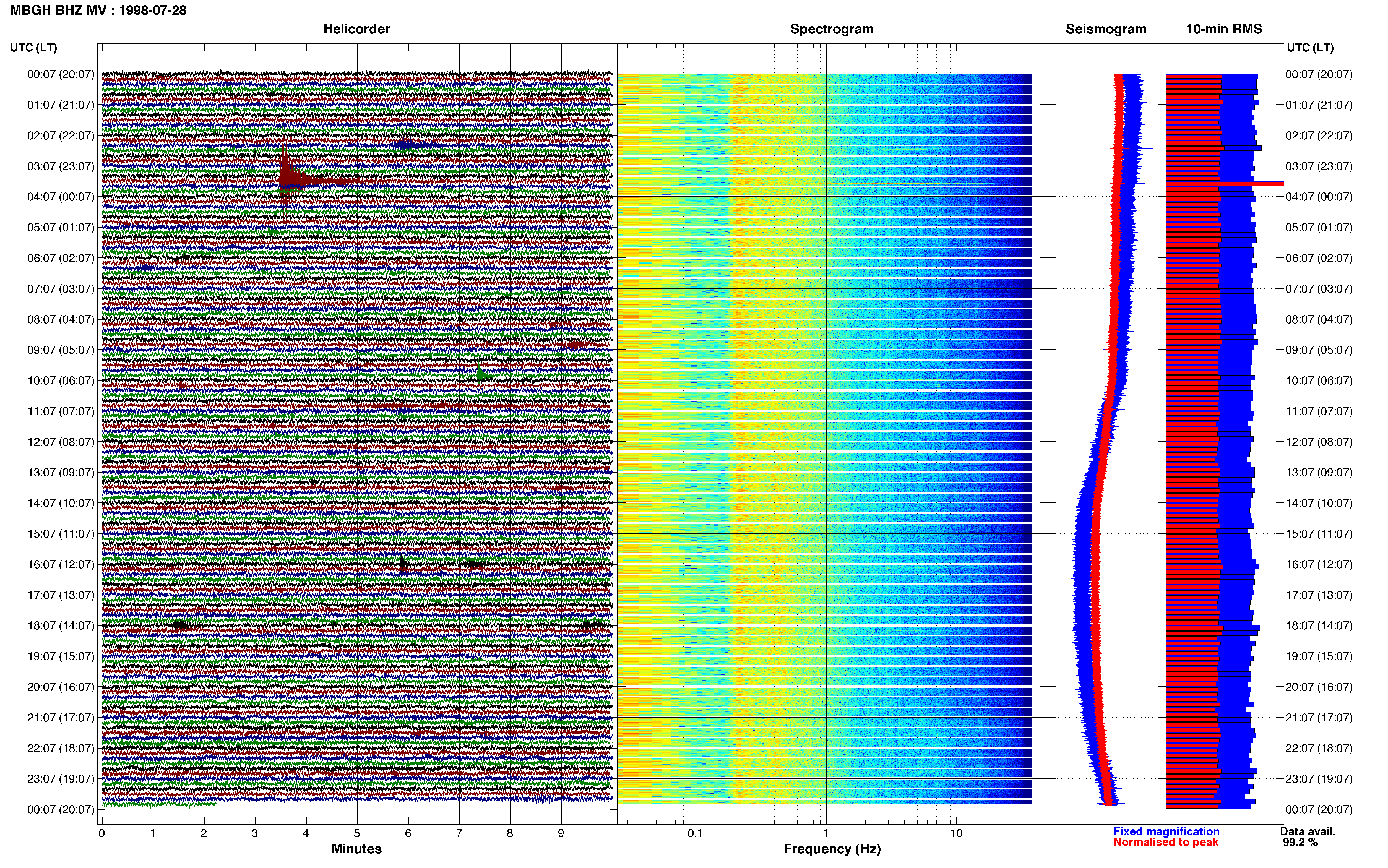The width and height of the screenshot is (1388, 868).
Task: Click the '0' tick on Minutes axis
Action: click(101, 833)
